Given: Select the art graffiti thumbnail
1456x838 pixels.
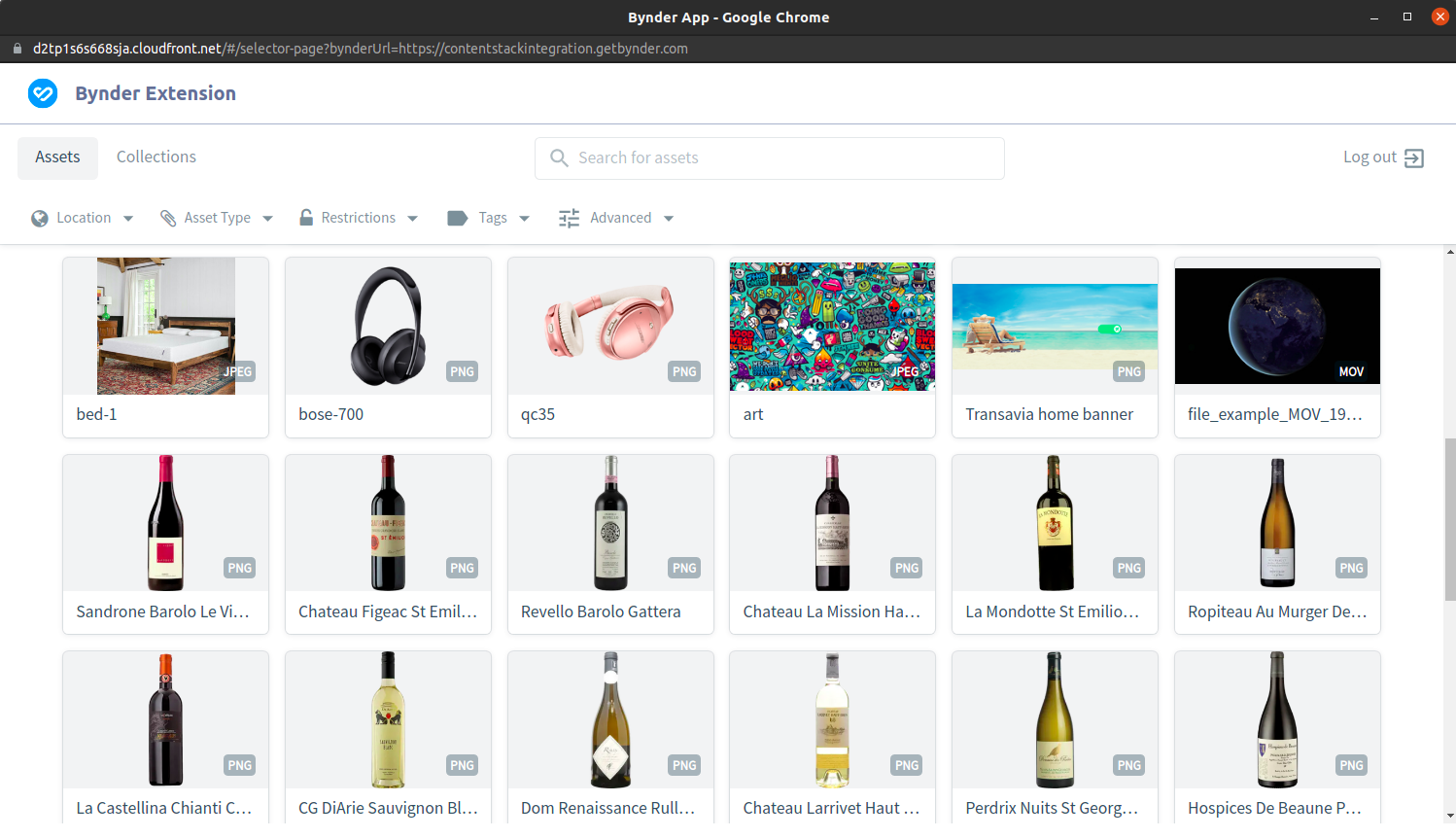Looking at the screenshot, I should [833, 327].
